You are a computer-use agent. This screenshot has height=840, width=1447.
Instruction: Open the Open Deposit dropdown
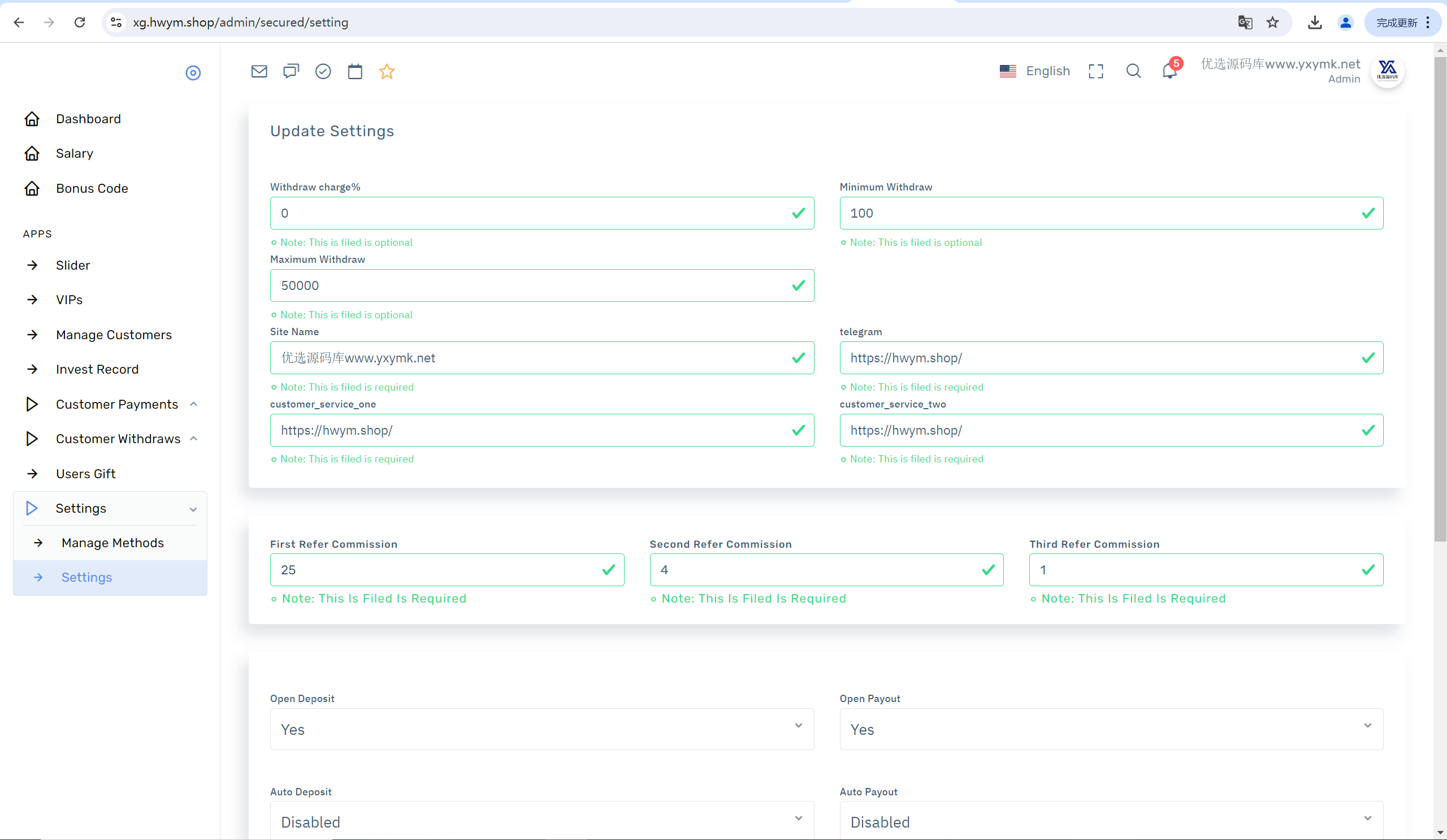(541, 729)
